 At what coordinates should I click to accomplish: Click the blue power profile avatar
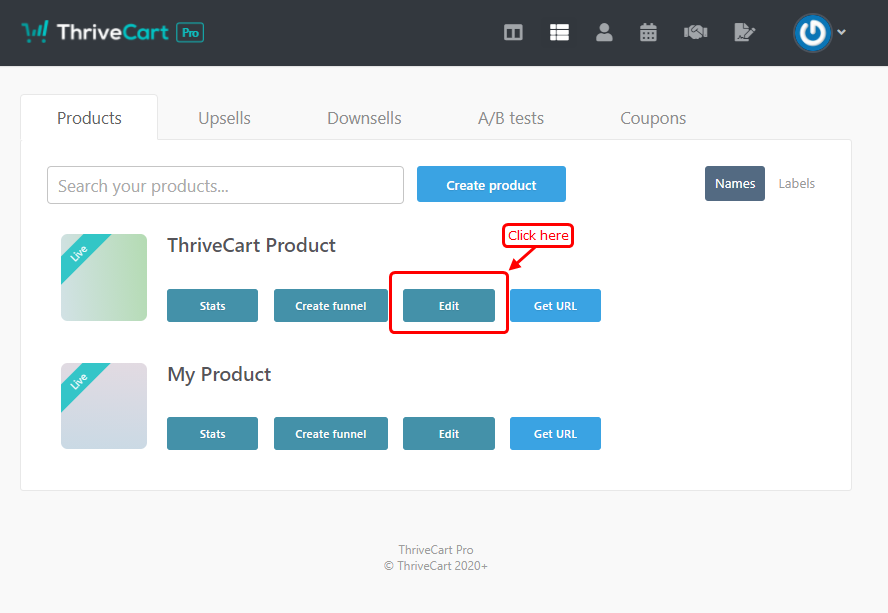(x=812, y=33)
